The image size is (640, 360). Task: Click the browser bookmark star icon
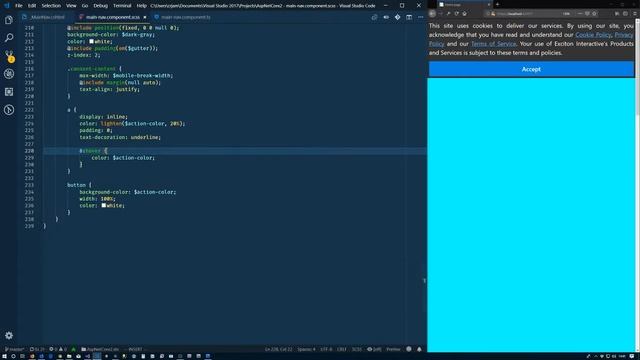coord(594,13)
